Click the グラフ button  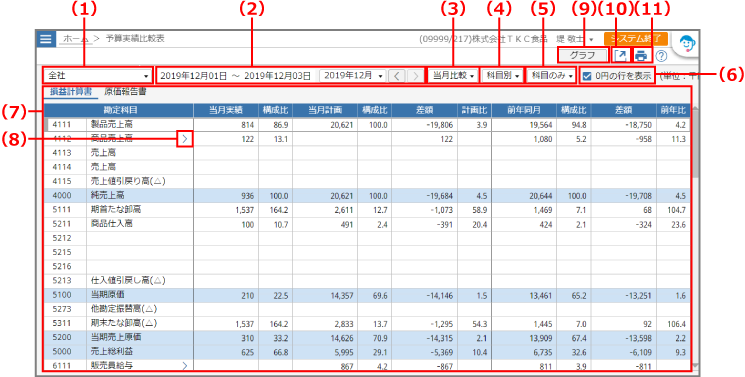coord(583,56)
